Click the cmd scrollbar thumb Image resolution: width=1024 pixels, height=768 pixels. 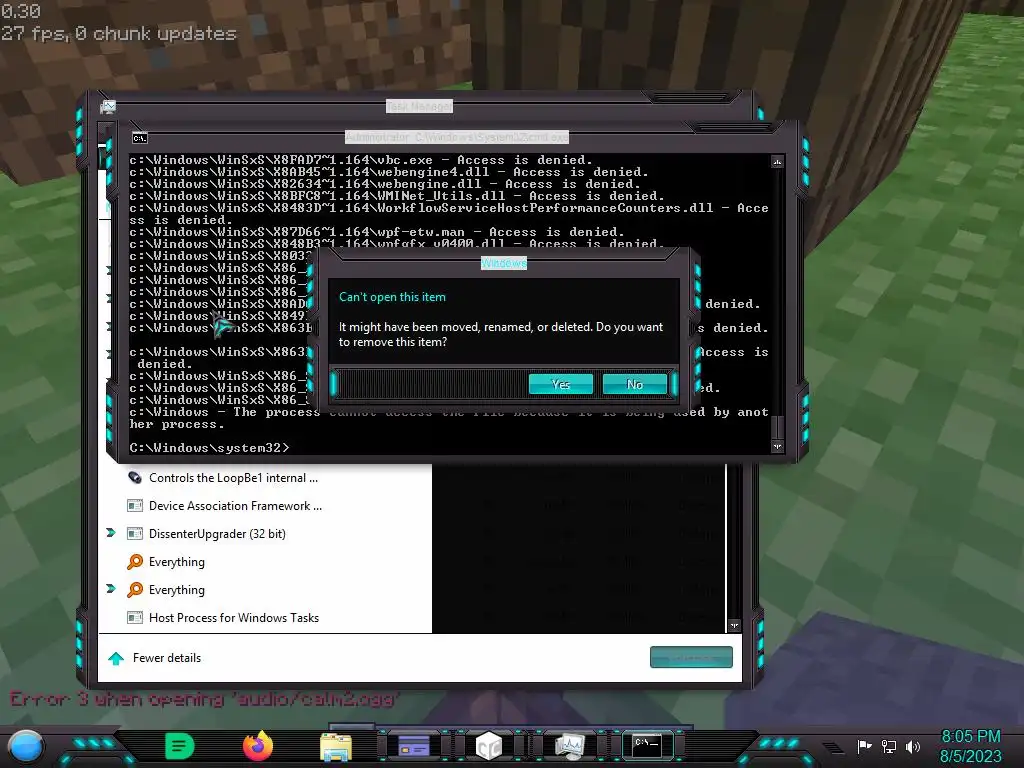(777, 427)
